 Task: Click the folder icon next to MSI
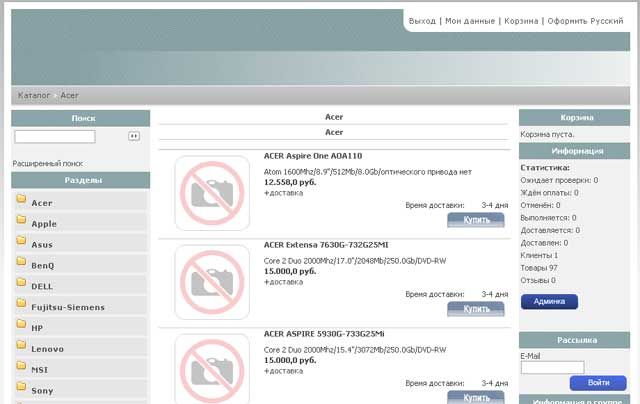click(x=21, y=366)
